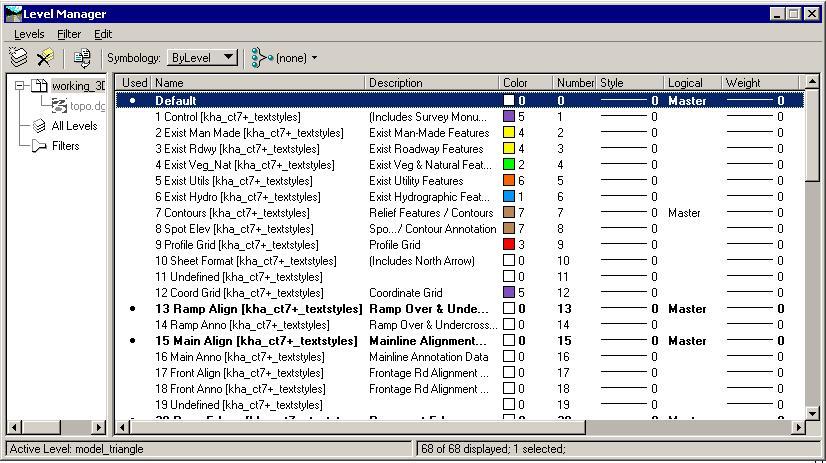Collapse the working_3D tree node

(x=19, y=85)
